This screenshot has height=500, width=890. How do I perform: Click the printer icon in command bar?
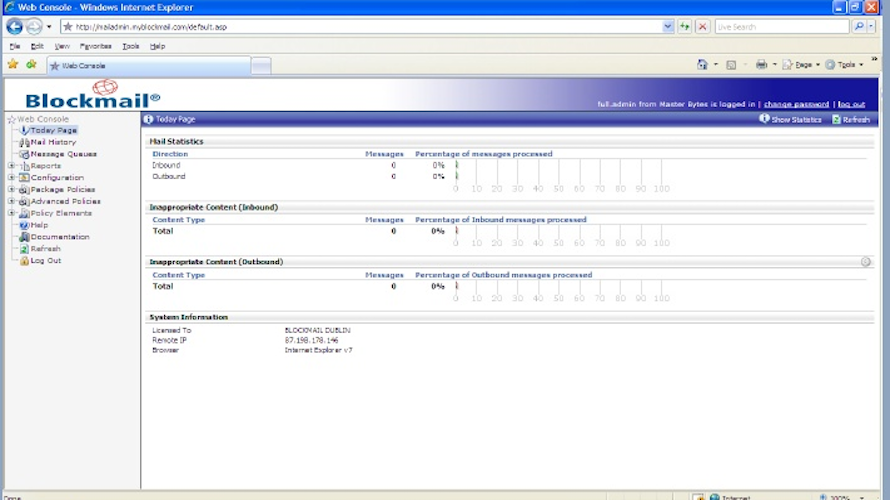pos(761,65)
